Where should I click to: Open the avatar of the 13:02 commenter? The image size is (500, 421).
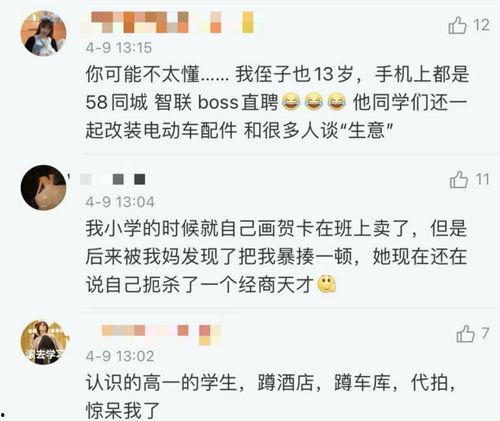tap(44, 342)
